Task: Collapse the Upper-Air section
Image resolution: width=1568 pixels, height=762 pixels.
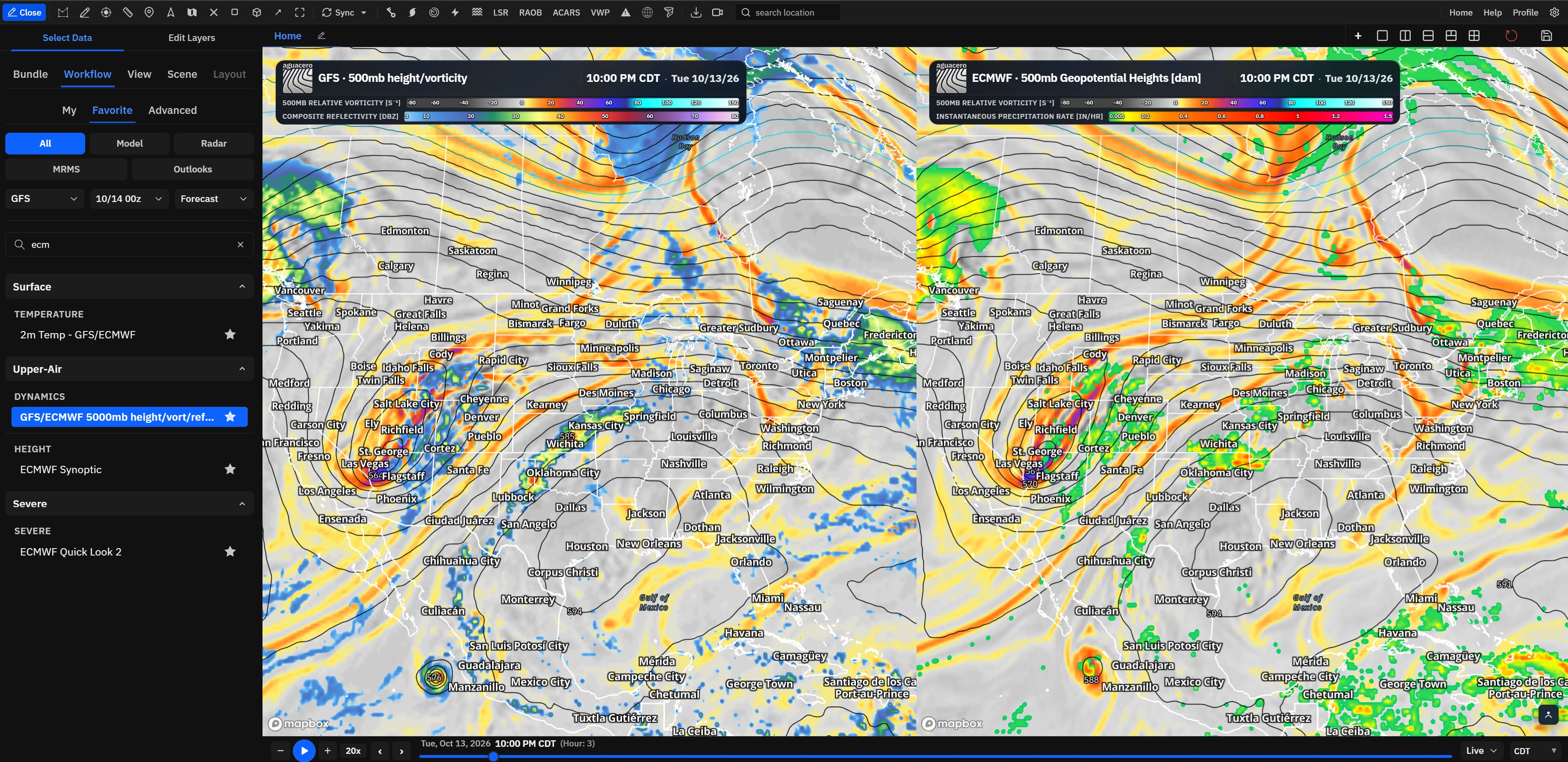Action: pos(129,369)
